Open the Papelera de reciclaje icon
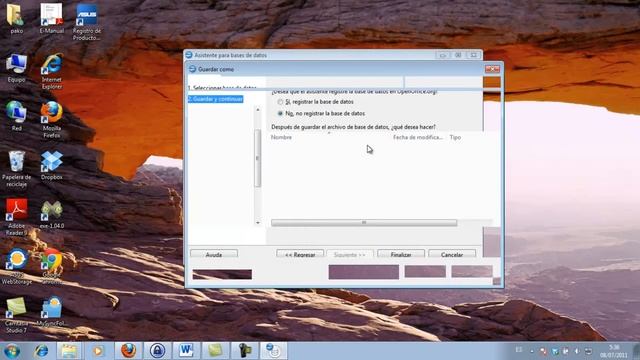 click(x=16, y=169)
